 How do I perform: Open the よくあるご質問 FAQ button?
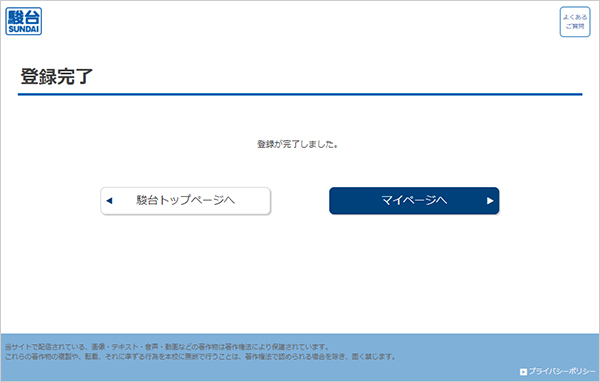point(575,22)
